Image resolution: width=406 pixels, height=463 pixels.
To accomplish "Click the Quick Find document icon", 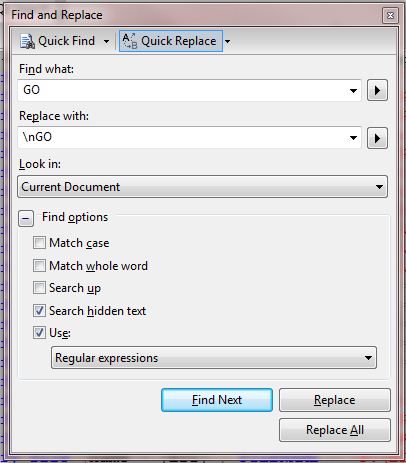I will click(27, 41).
